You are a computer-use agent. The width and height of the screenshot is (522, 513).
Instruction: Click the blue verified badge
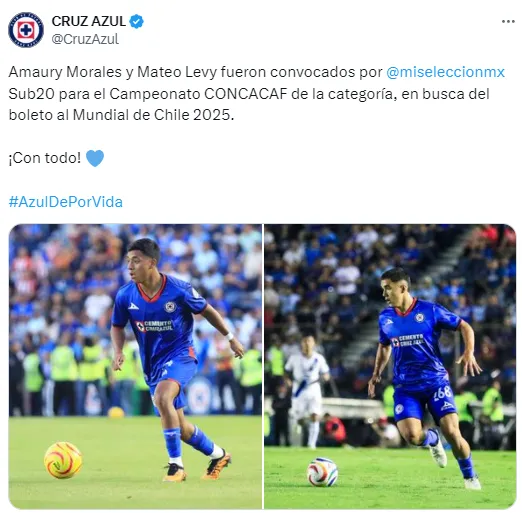136,22
